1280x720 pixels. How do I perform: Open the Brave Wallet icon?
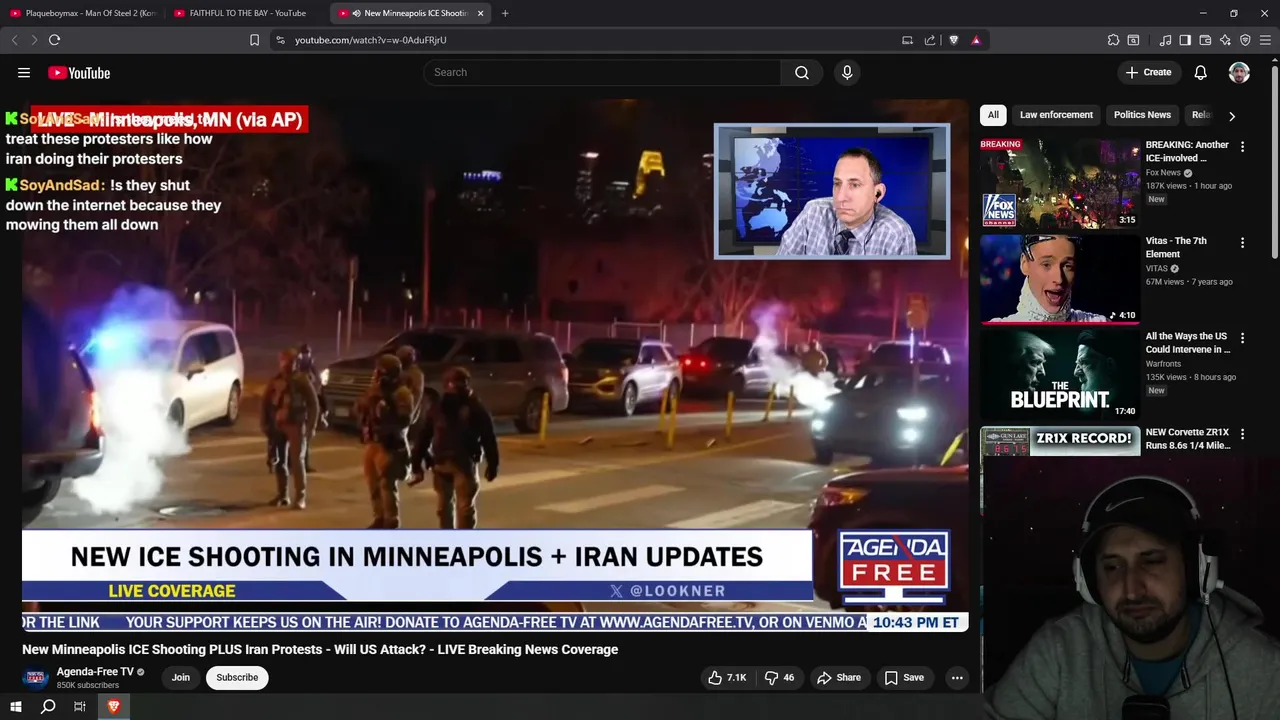pos(1205,40)
